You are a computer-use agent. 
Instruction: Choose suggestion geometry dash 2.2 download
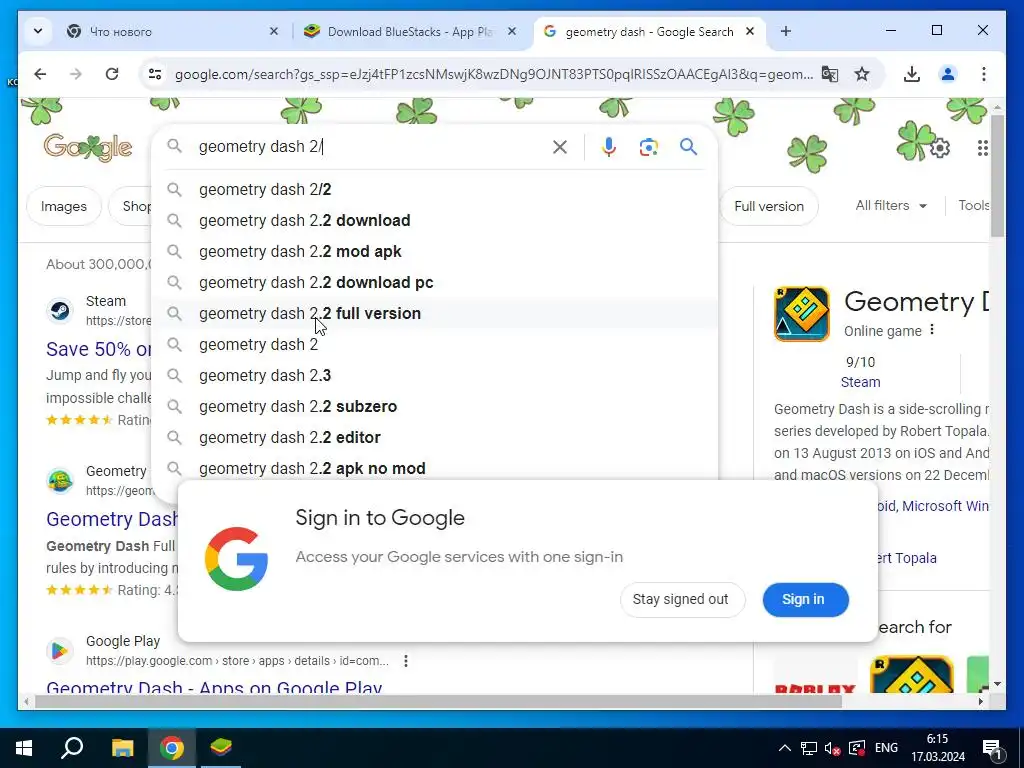[434, 220]
